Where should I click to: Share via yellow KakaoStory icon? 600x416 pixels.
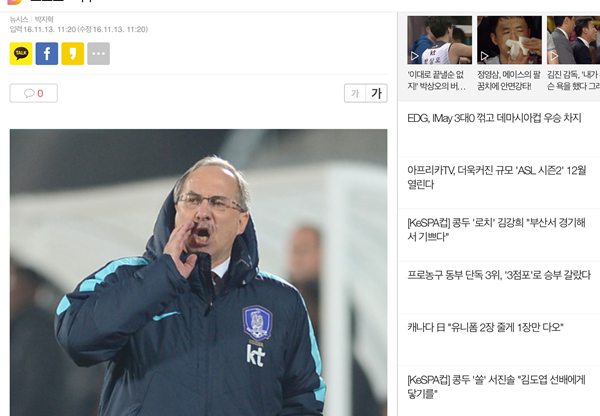[x=73, y=54]
